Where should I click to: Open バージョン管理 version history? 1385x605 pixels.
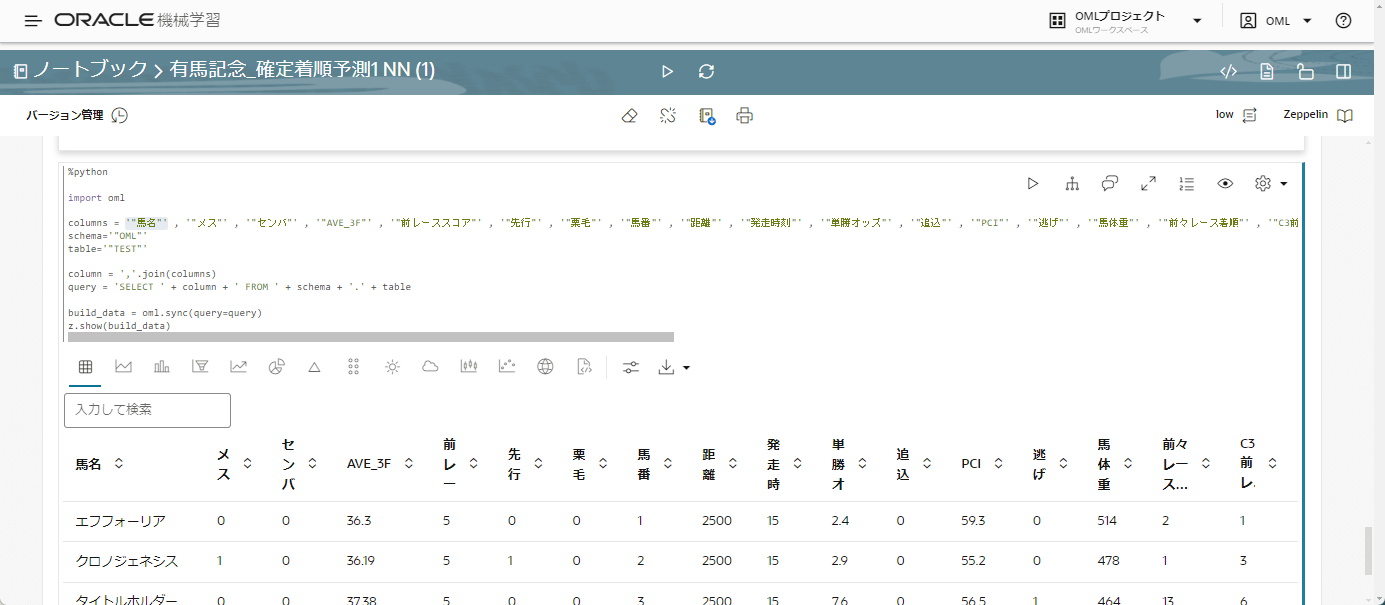[77, 115]
